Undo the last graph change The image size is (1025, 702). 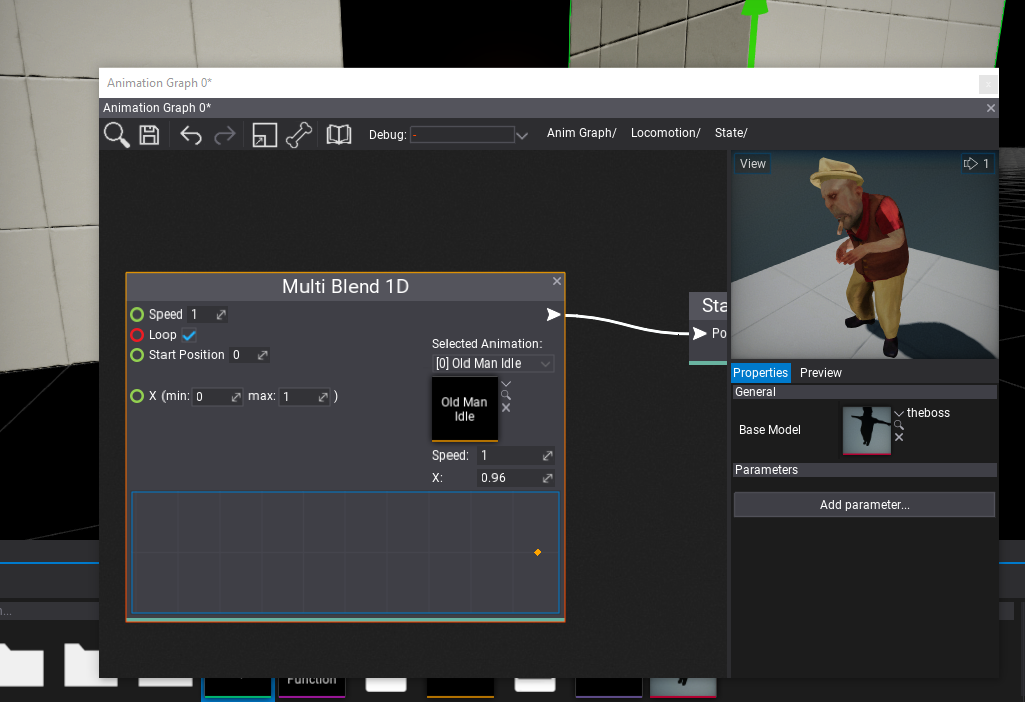click(x=191, y=135)
